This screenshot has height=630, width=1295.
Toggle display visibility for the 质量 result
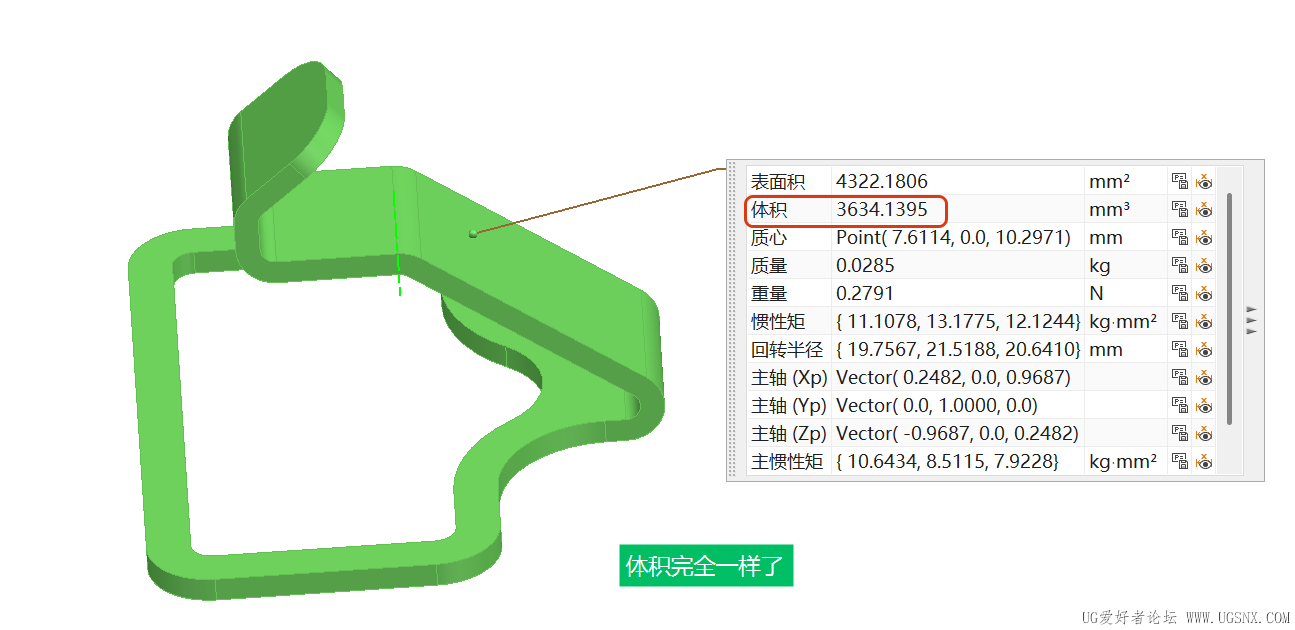pyautogui.click(x=1205, y=265)
